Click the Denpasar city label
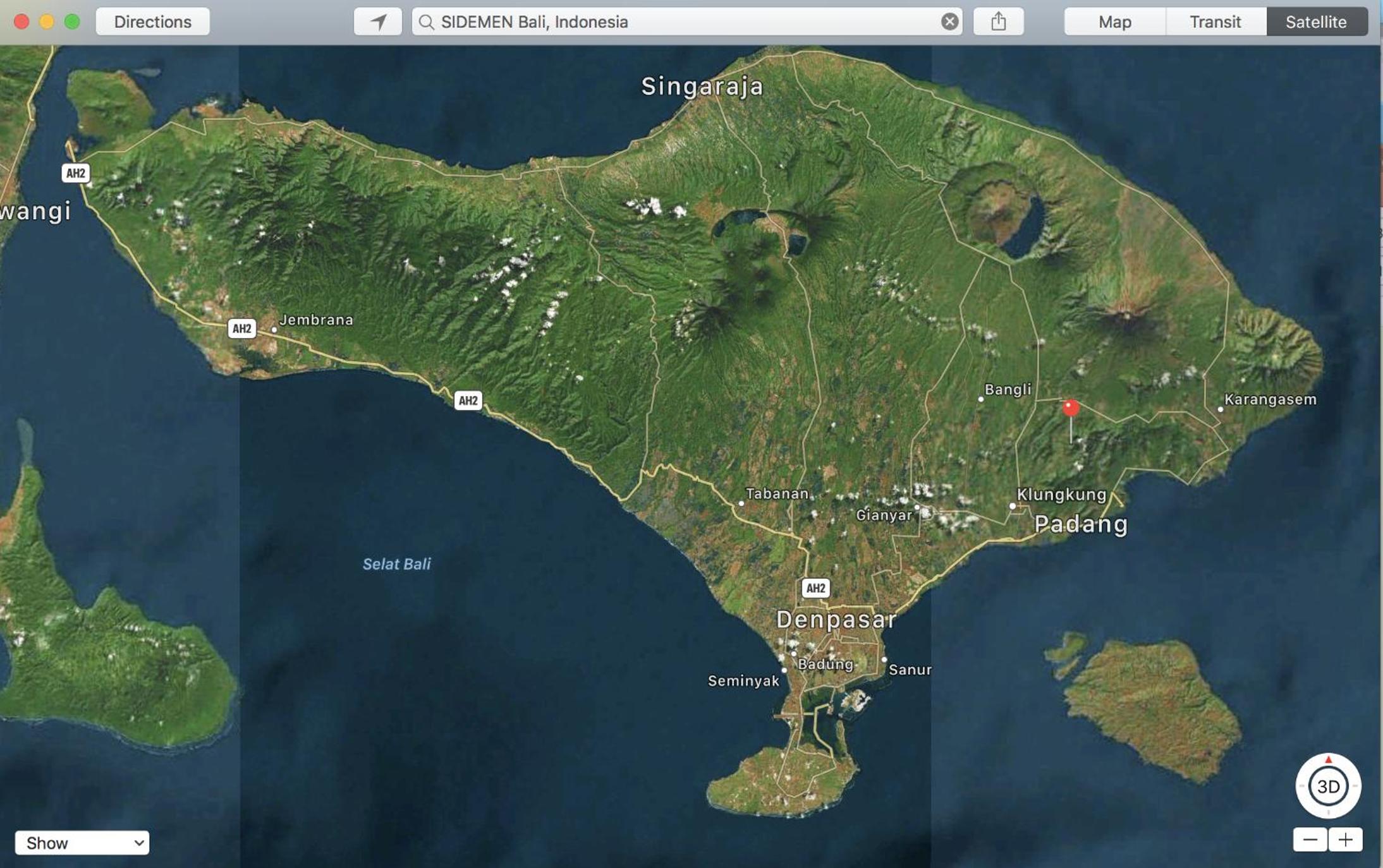This screenshot has width=1383, height=868. pos(836,619)
